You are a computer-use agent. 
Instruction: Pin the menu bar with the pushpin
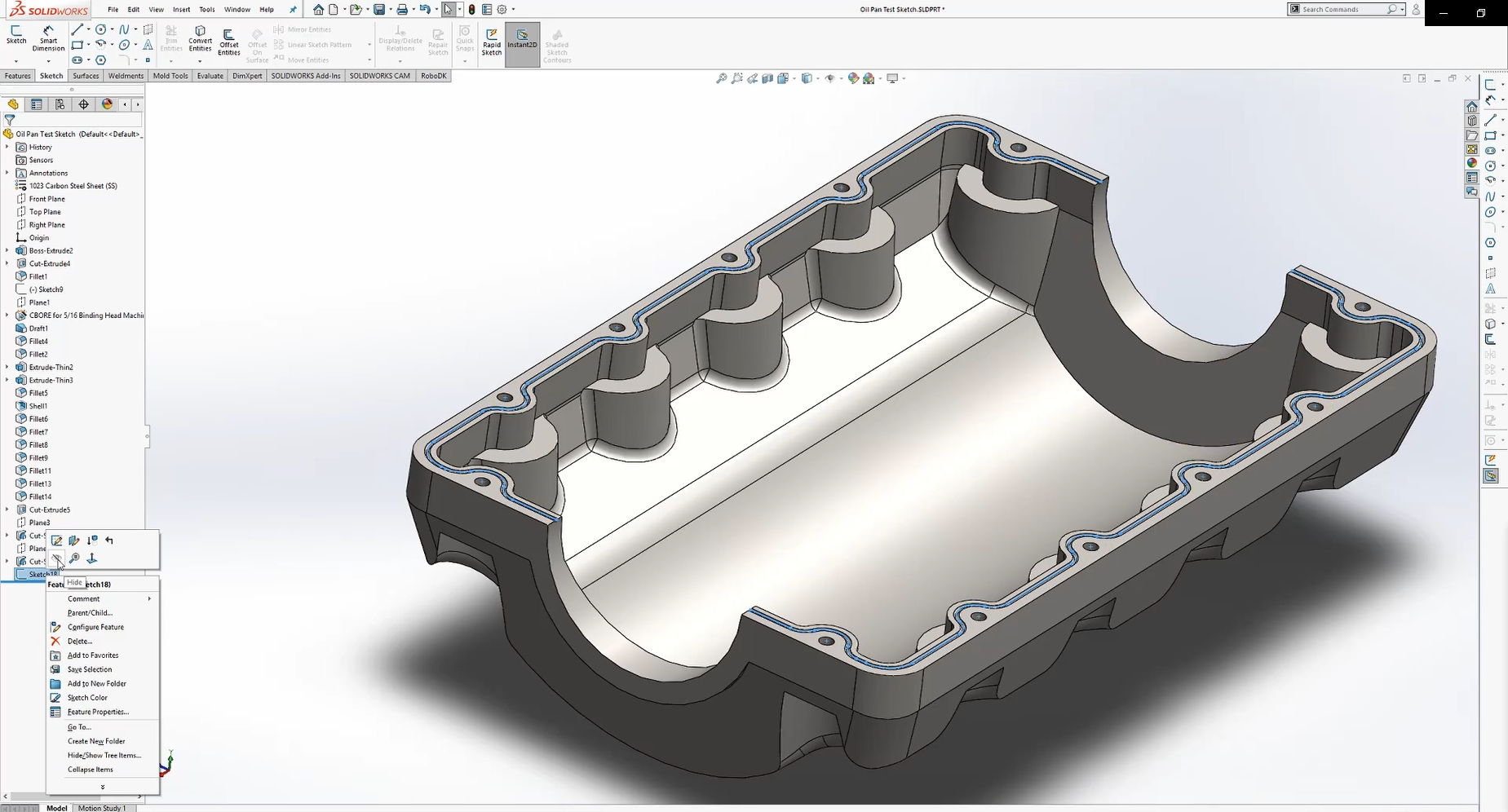(x=294, y=10)
